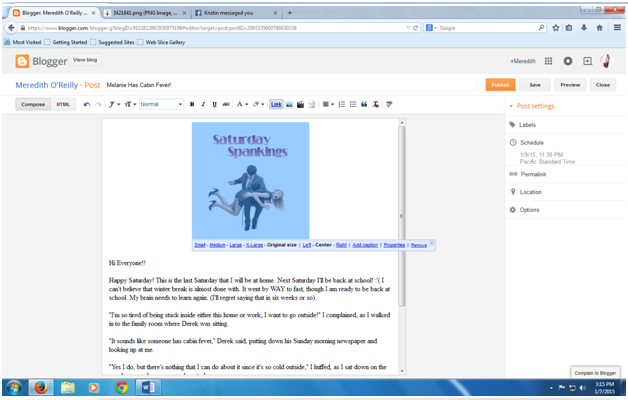
Task: Align image Right
Action: pos(341,245)
